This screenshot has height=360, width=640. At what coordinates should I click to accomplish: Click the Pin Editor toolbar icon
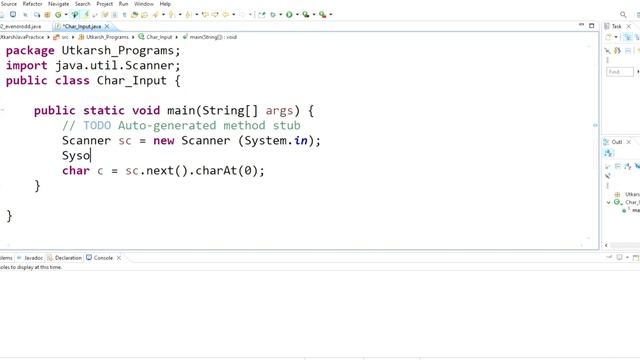point(262,15)
